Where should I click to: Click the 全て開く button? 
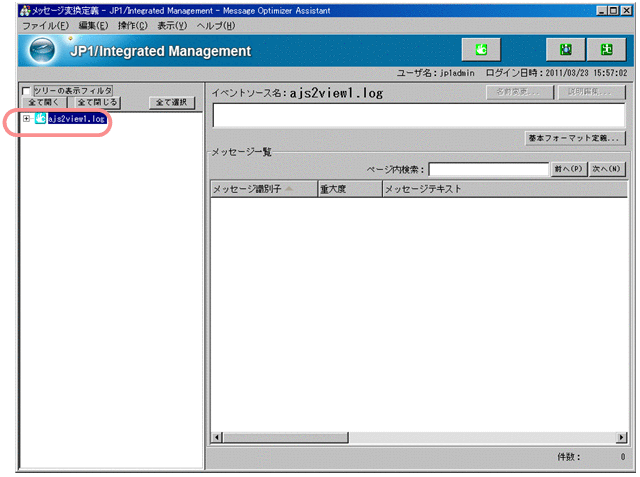44,102
